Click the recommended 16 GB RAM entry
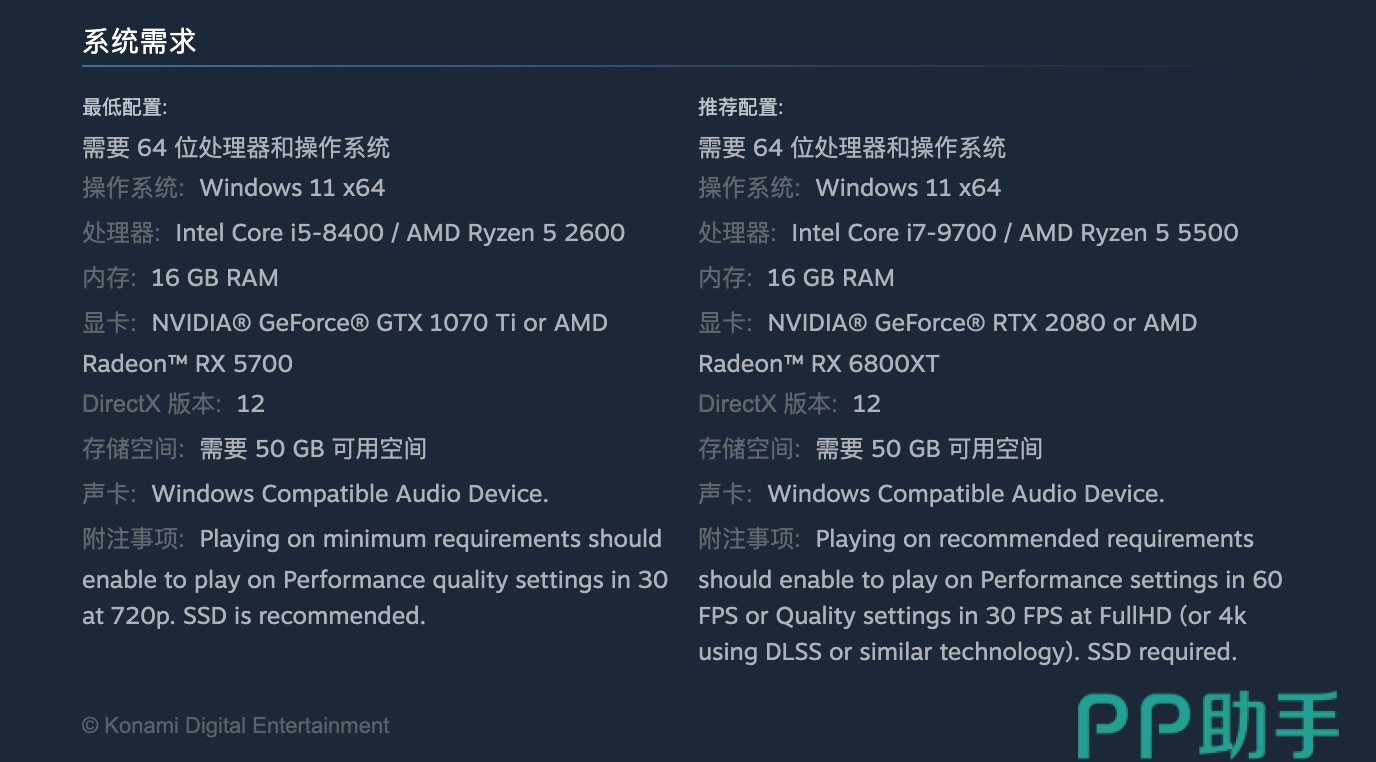The width and height of the screenshot is (1376, 762). click(830, 278)
